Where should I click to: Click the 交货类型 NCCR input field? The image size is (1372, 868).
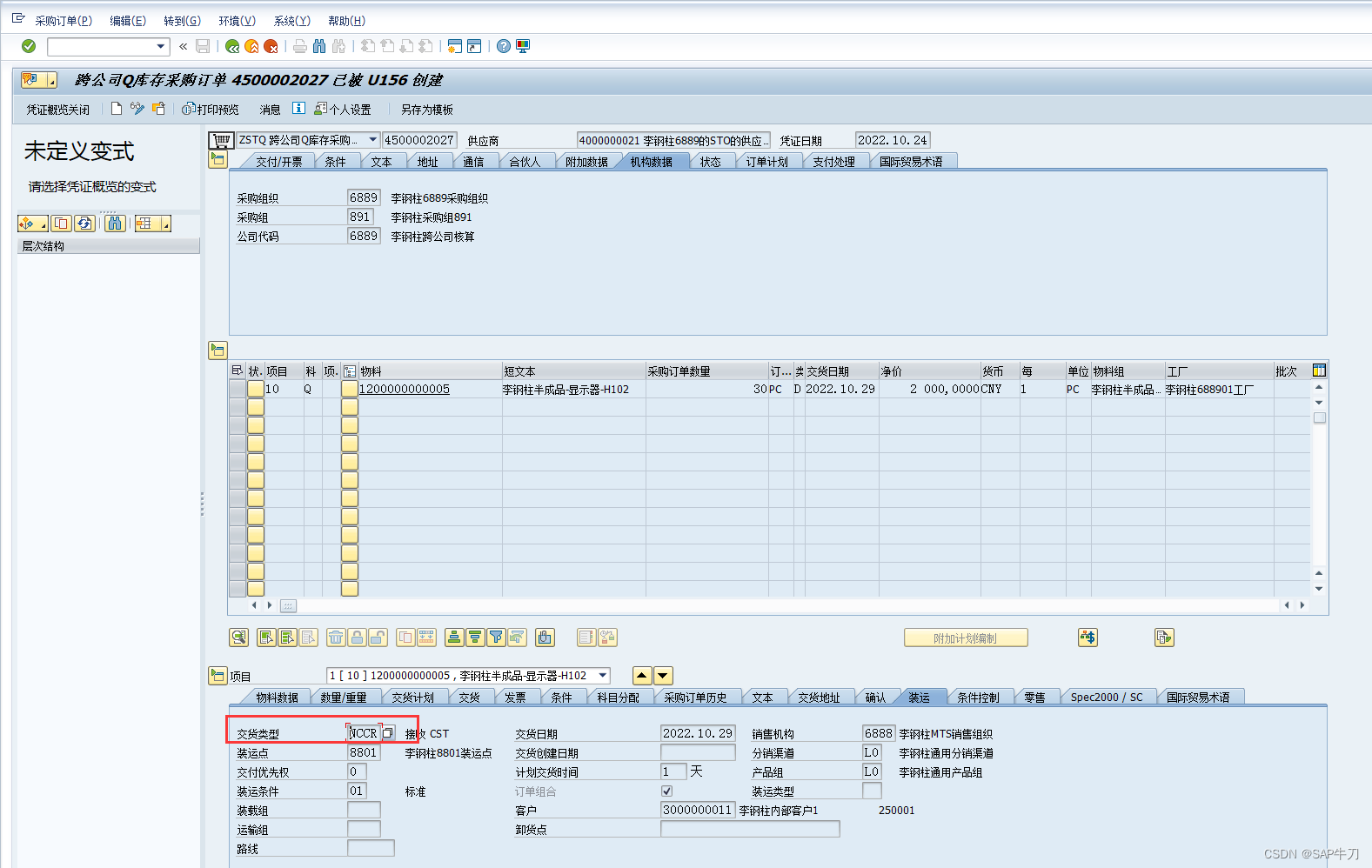[x=364, y=733]
